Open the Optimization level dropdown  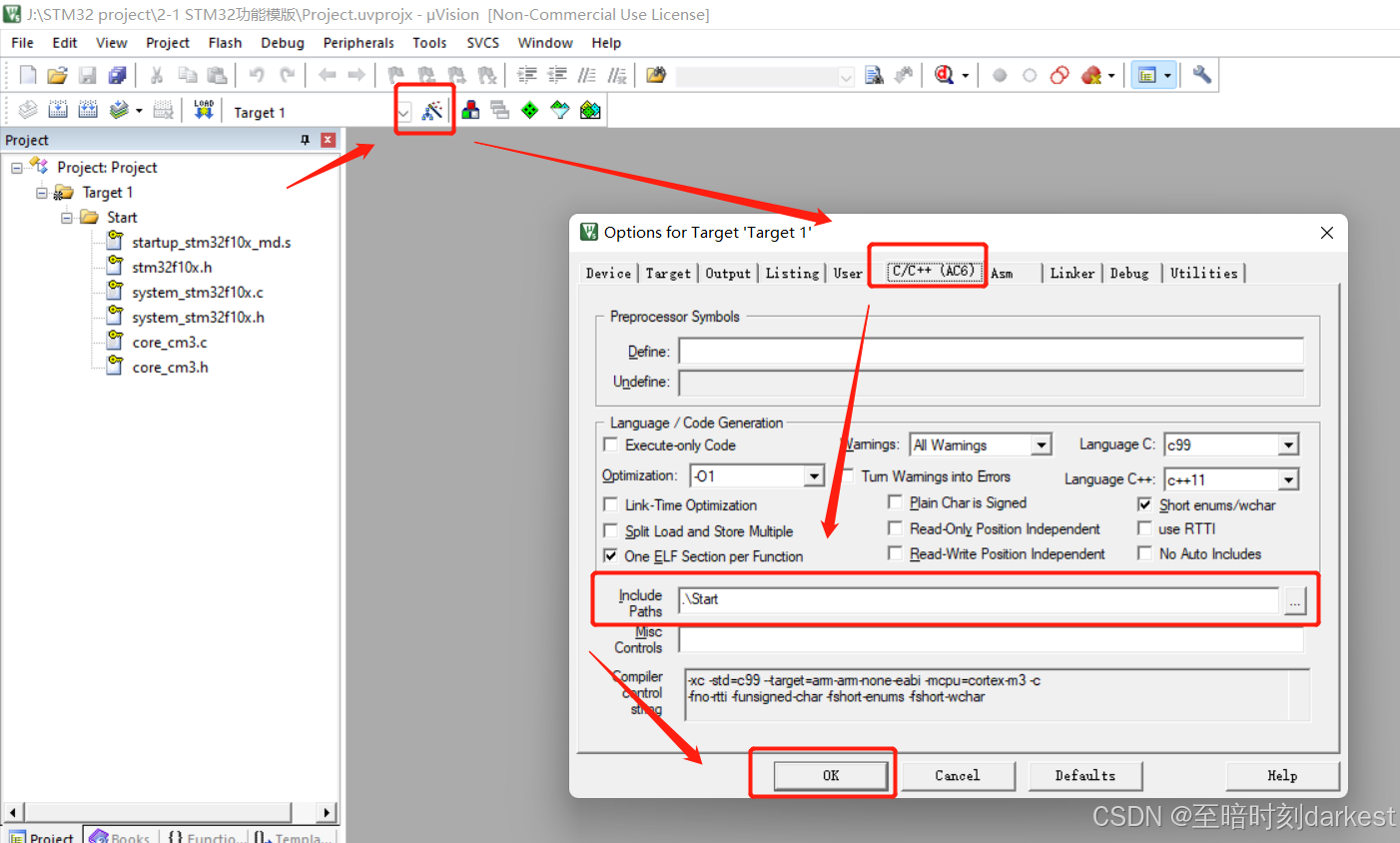tap(814, 475)
